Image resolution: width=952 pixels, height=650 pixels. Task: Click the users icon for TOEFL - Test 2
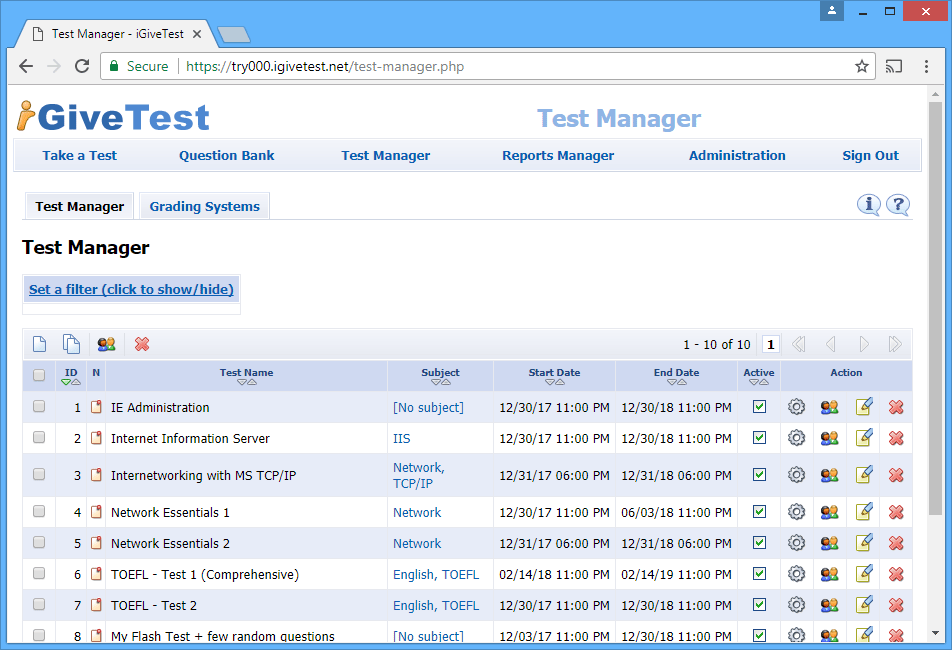[x=829, y=605]
